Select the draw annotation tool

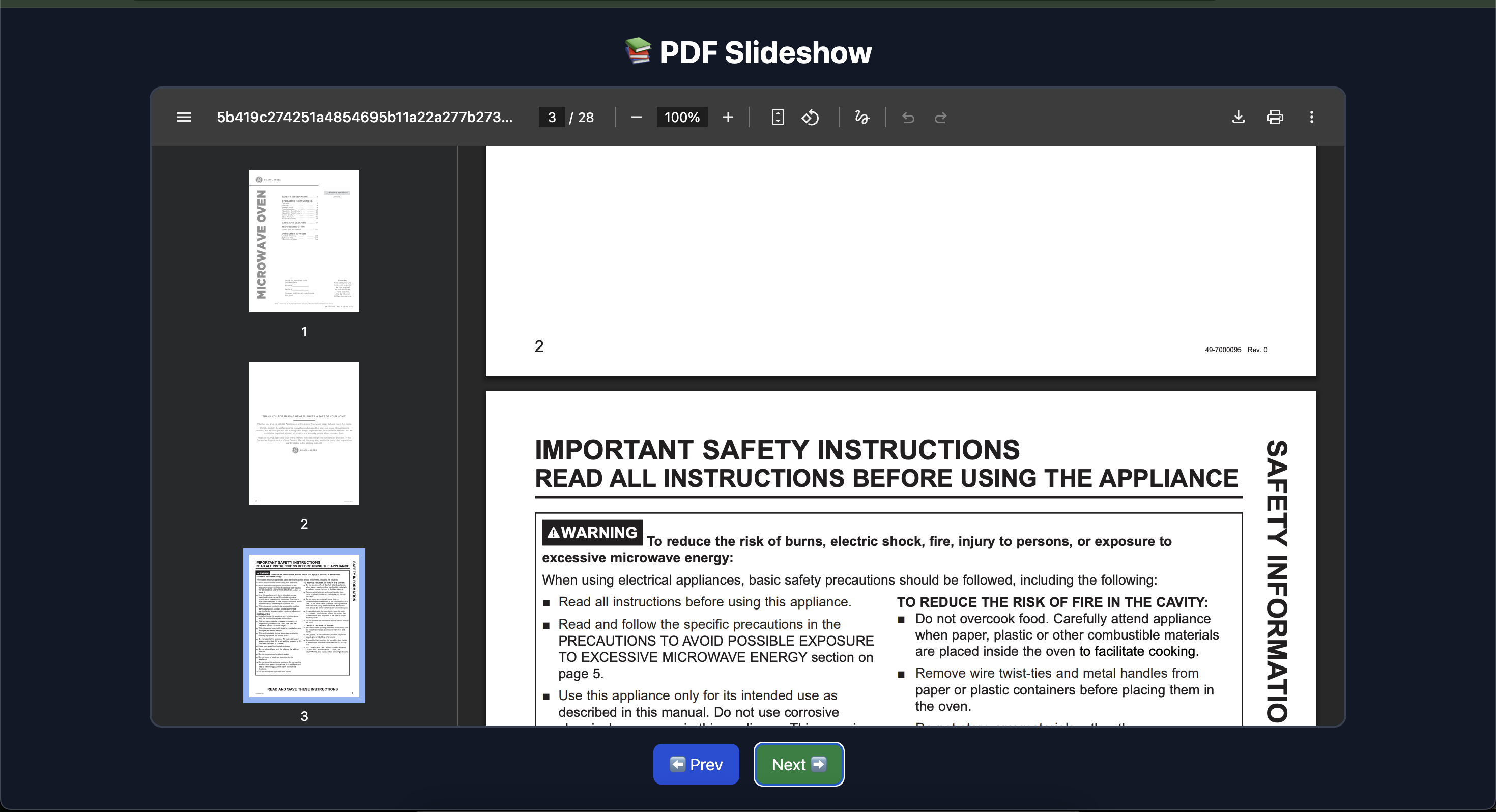pos(862,118)
